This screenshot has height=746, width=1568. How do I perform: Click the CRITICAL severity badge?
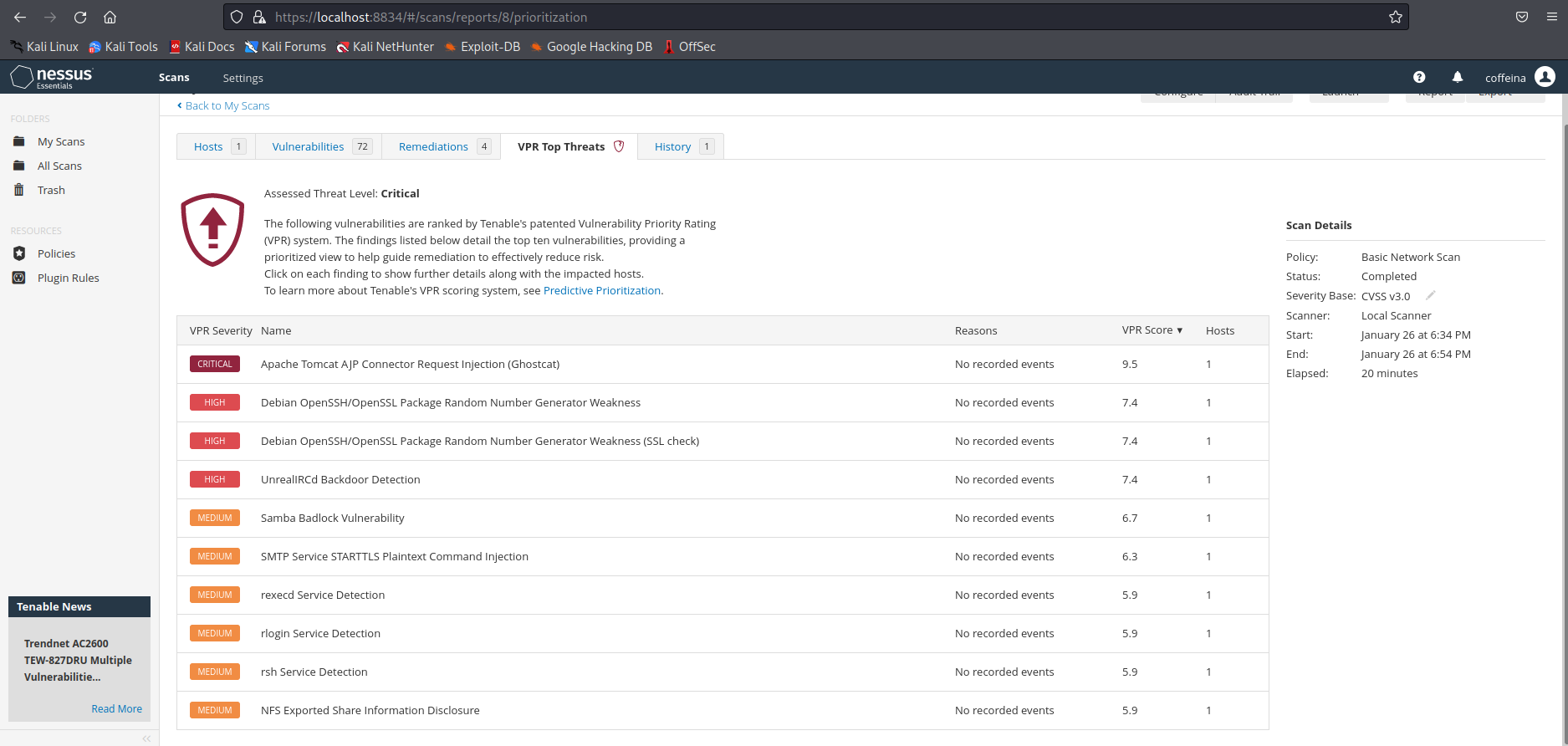pyautogui.click(x=215, y=364)
